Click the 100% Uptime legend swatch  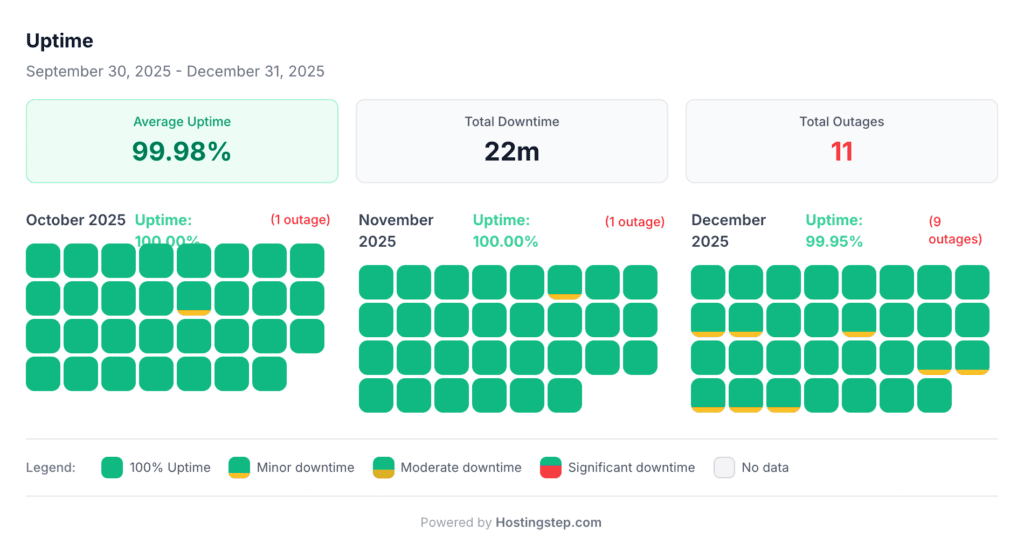pyautogui.click(x=112, y=467)
